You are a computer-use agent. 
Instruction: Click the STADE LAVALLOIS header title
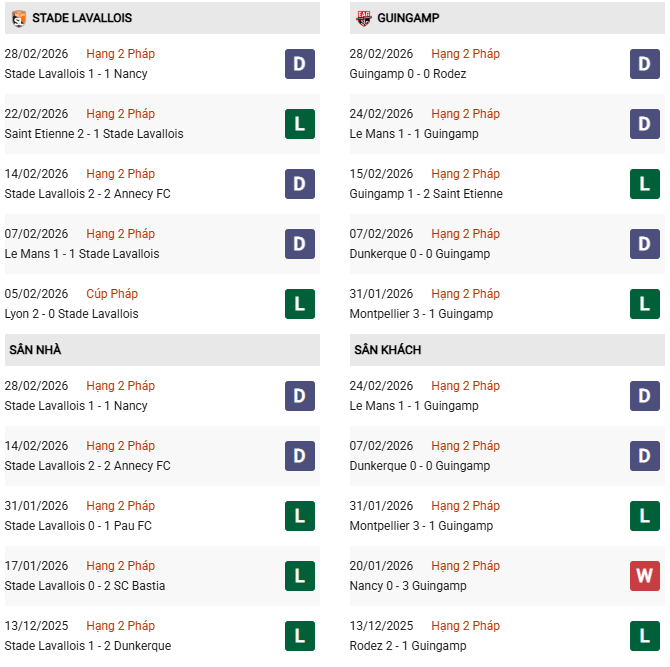82,18
